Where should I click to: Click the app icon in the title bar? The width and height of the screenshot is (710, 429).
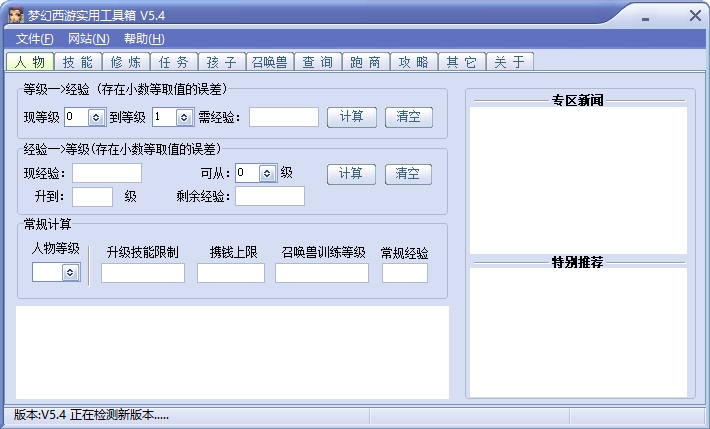[15, 15]
